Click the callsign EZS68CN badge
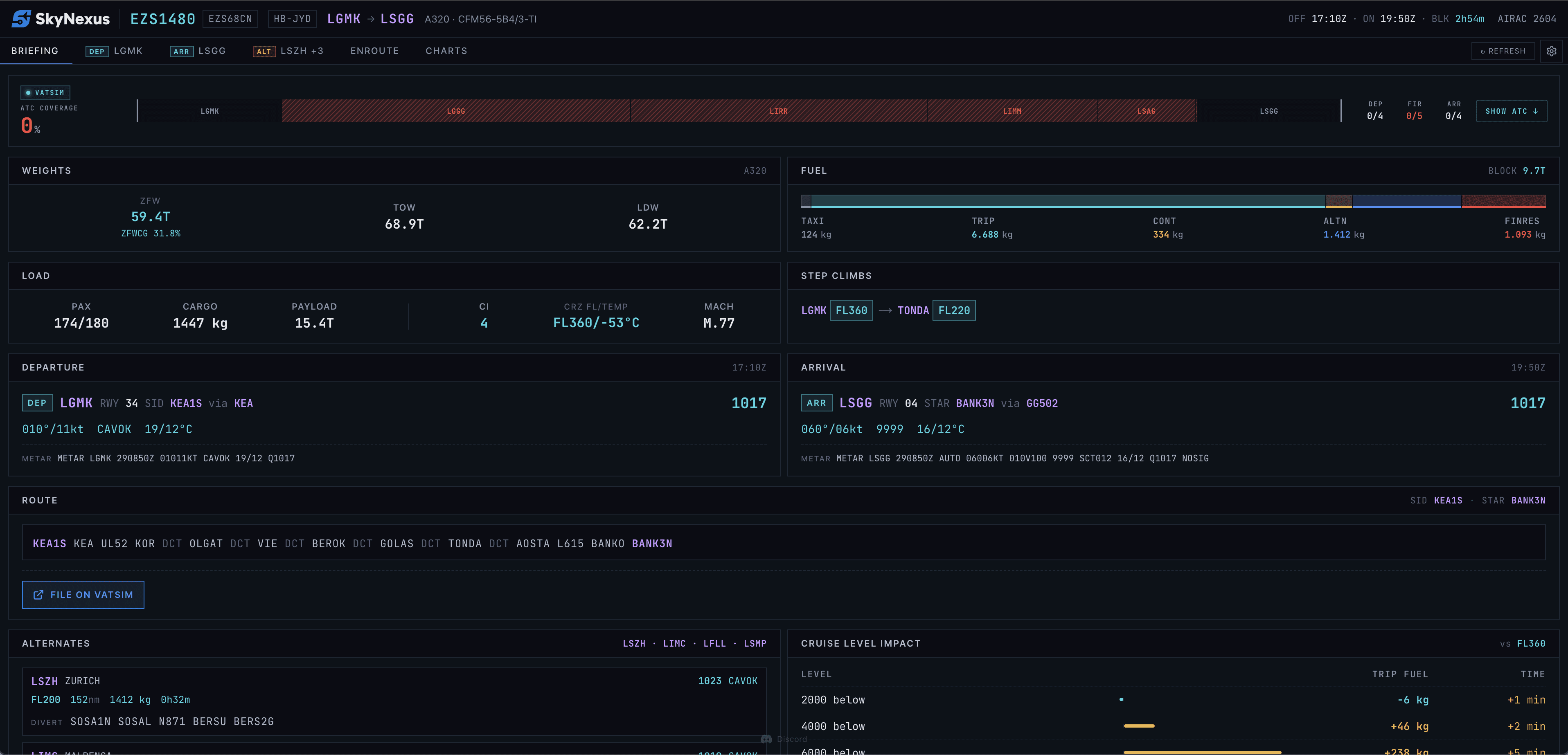The width and height of the screenshot is (1568, 755). (230, 19)
